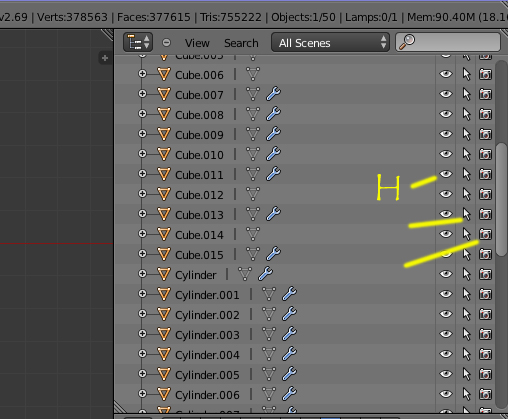Screen dimensions: 508x419
Task: Hide Cube.006 with its eye icon
Action: pyautogui.click(x=446, y=74)
